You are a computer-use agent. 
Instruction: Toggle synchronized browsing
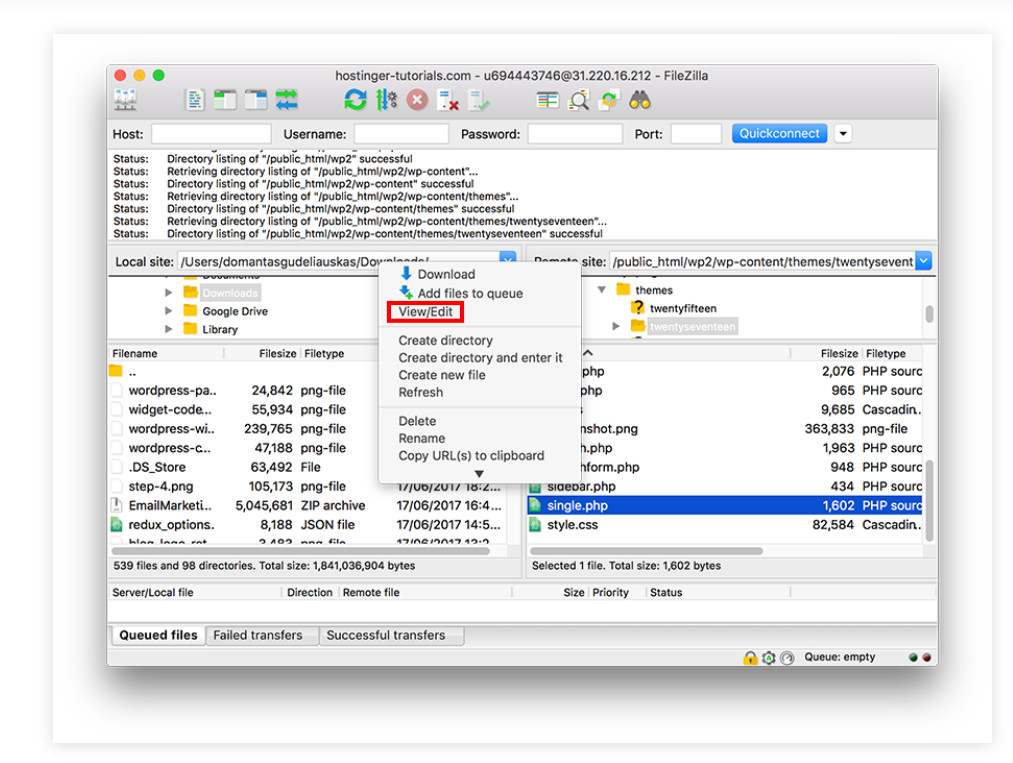[608, 99]
